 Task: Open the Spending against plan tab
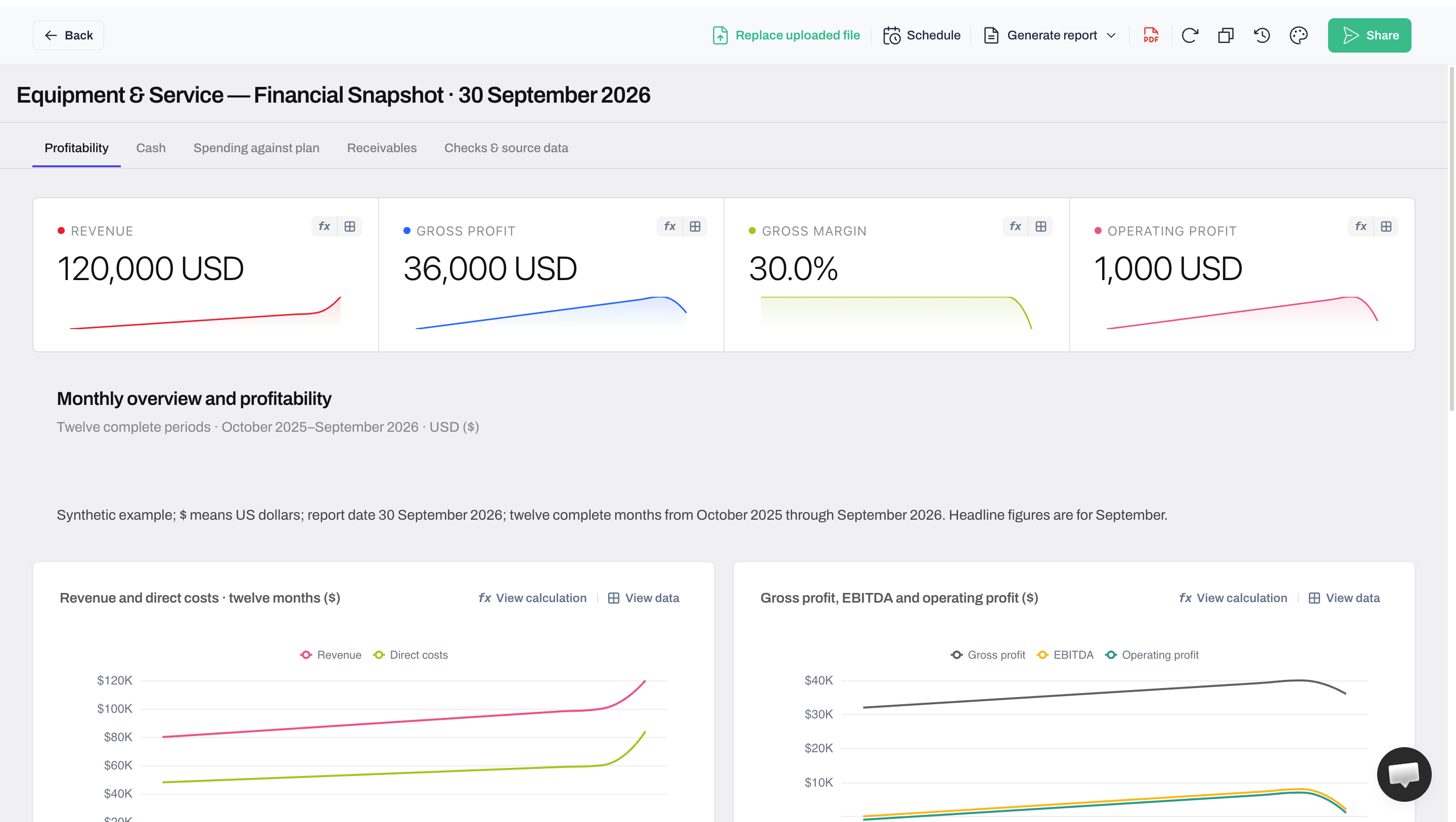click(x=256, y=148)
